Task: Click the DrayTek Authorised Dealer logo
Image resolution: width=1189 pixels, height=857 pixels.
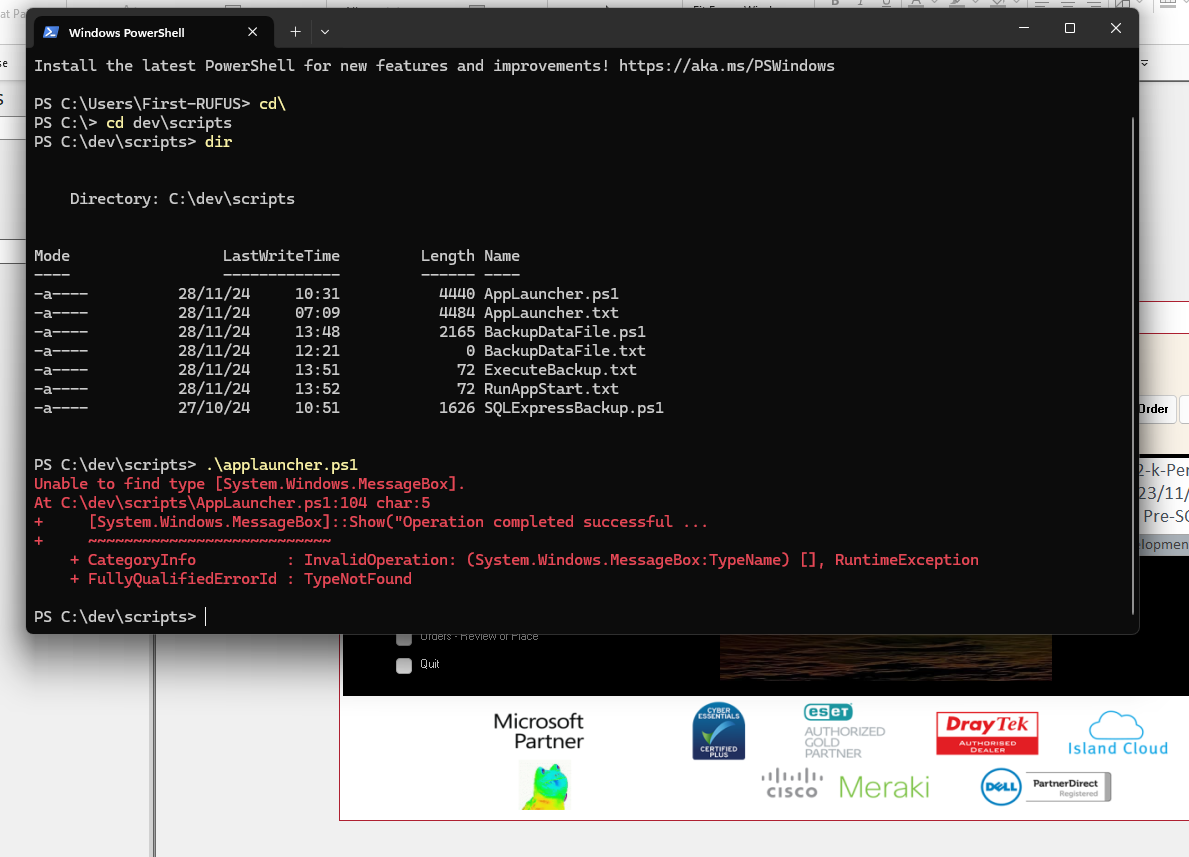Action: click(987, 733)
